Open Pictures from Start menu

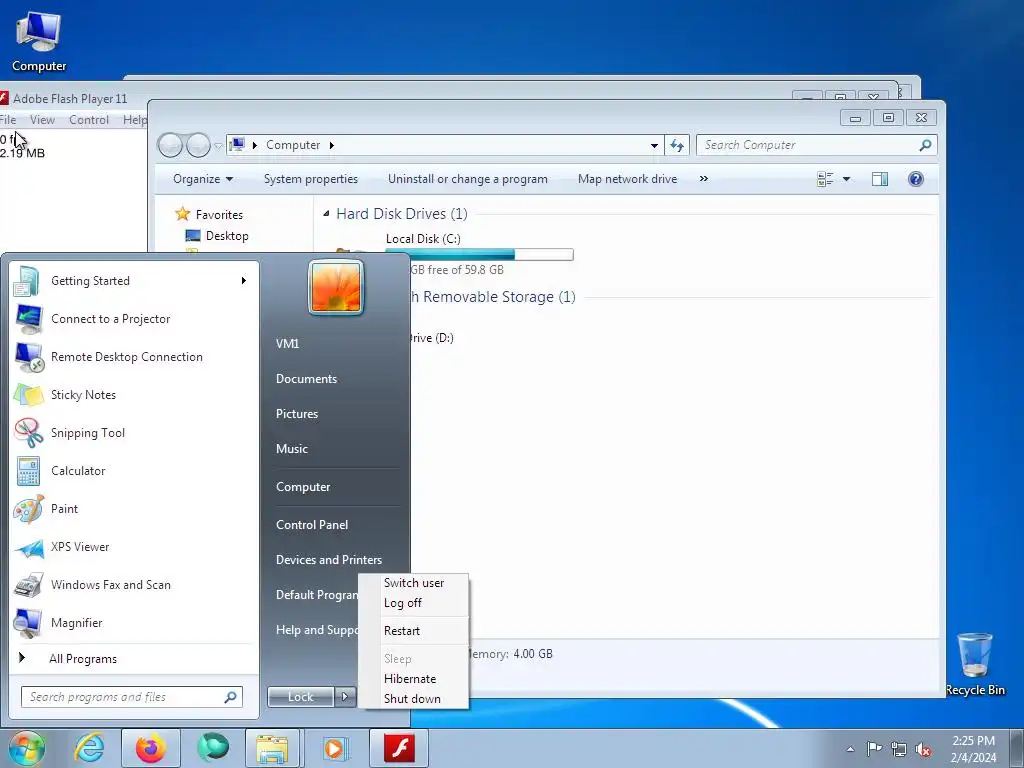[x=296, y=414]
